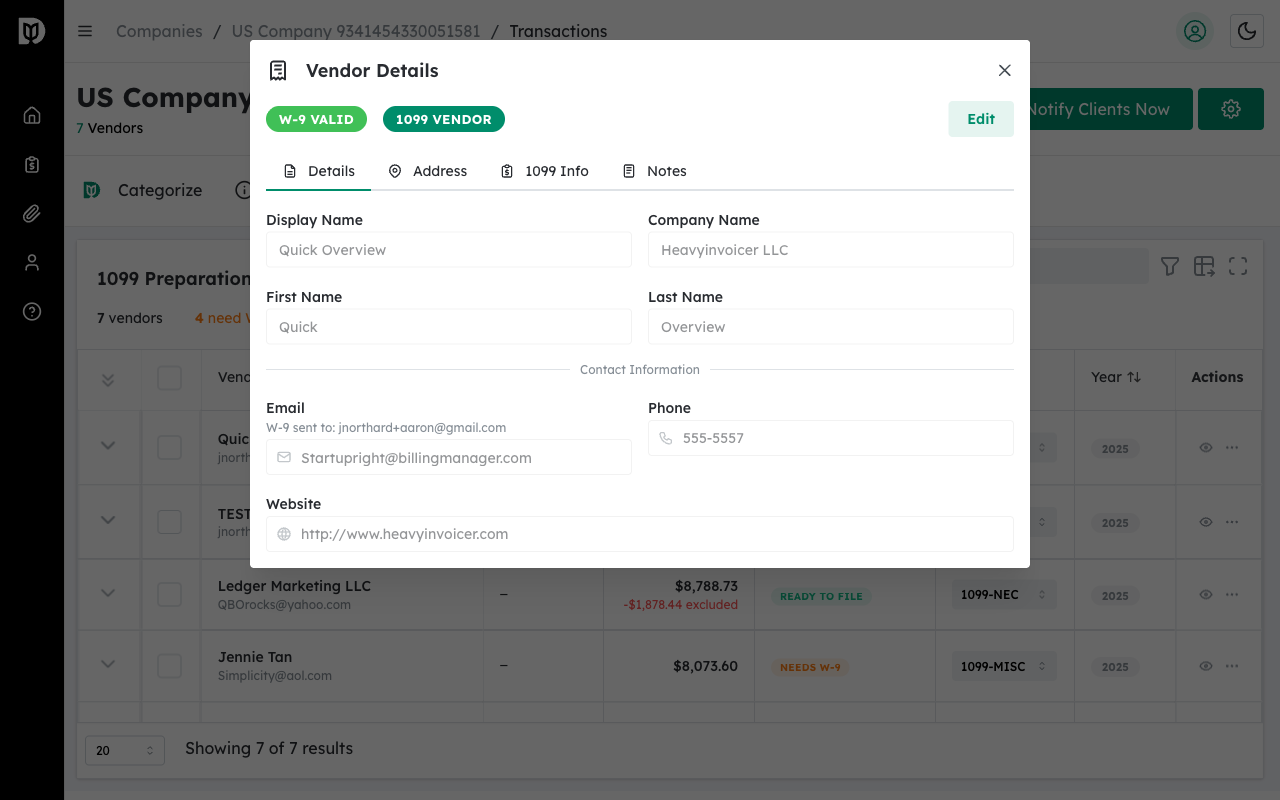This screenshot has width=1280, height=800.
Task: Open the green settings gear icon
Action: point(1230,109)
